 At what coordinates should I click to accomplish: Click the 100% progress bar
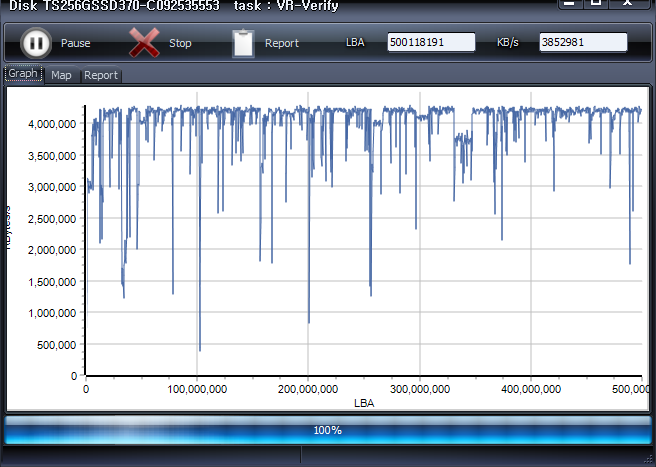pyautogui.click(x=328, y=430)
